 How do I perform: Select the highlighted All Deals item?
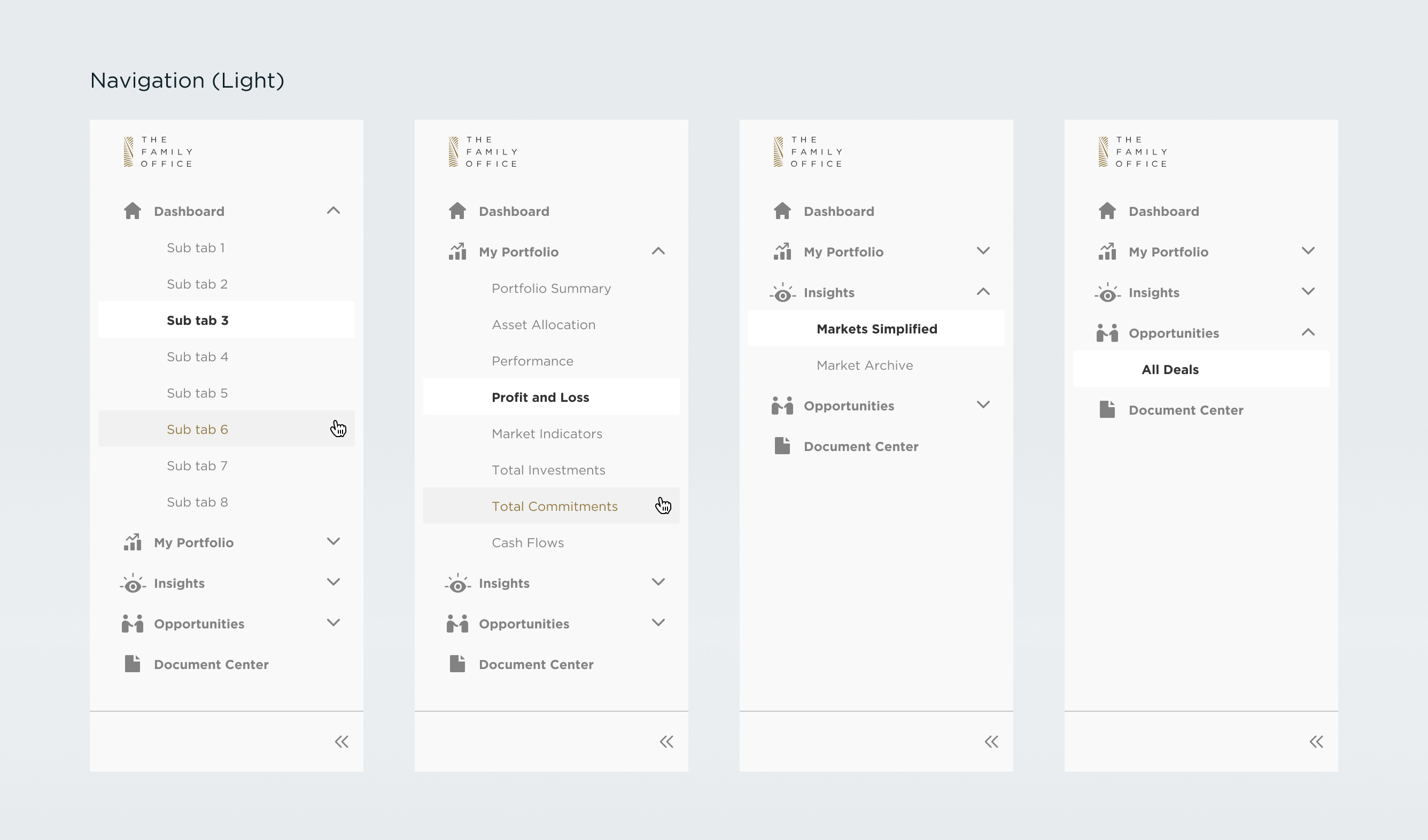(x=1169, y=369)
